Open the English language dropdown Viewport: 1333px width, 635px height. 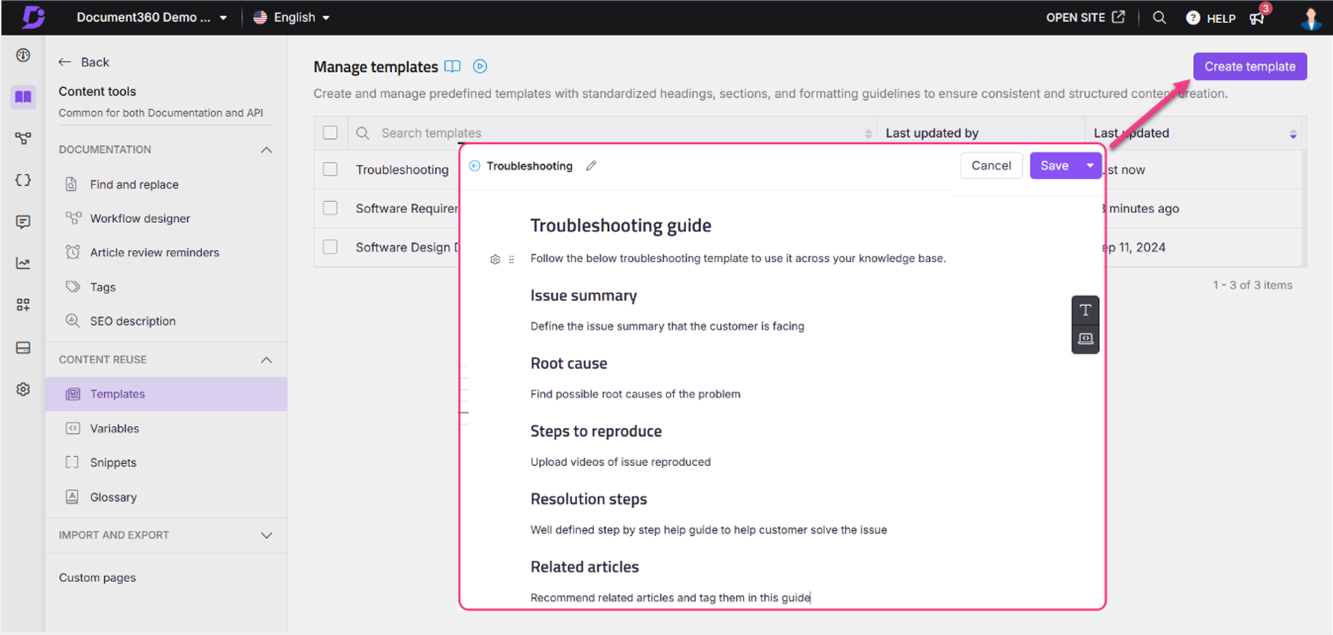pyautogui.click(x=292, y=17)
